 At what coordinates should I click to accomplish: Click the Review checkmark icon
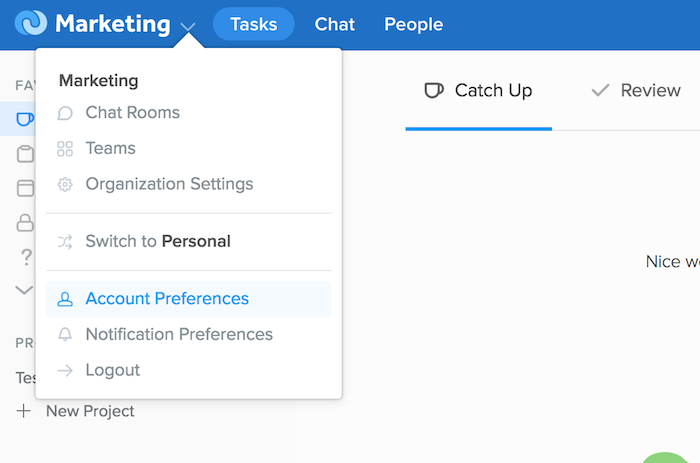pyautogui.click(x=600, y=91)
